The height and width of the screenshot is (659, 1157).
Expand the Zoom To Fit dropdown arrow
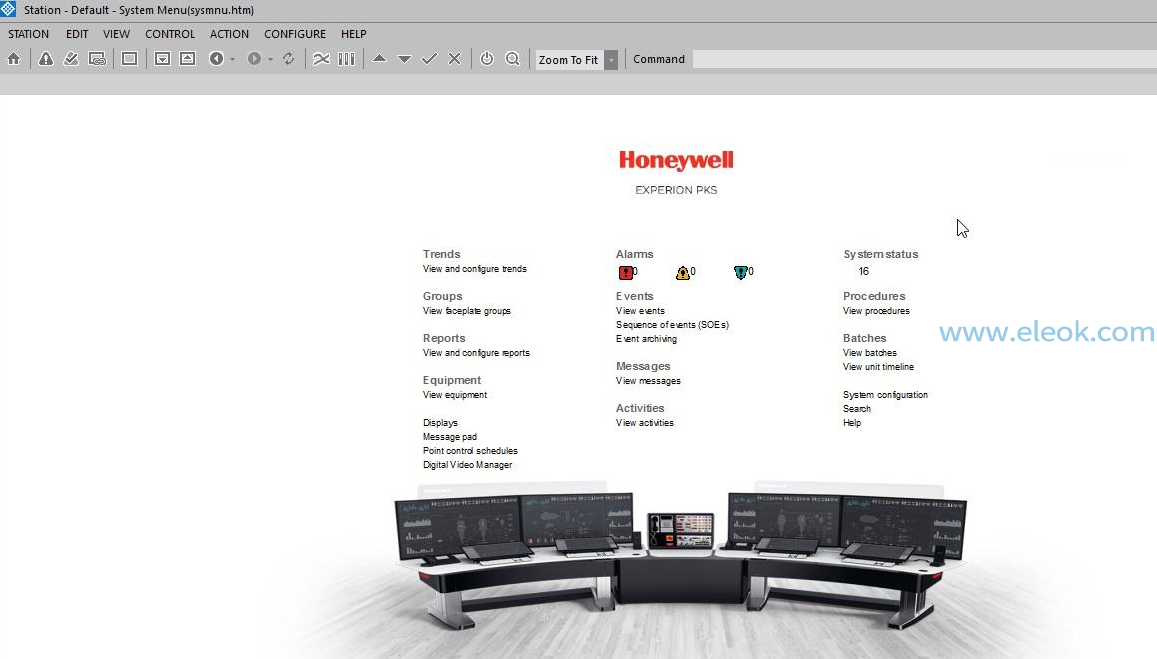pyautogui.click(x=611, y=60)
